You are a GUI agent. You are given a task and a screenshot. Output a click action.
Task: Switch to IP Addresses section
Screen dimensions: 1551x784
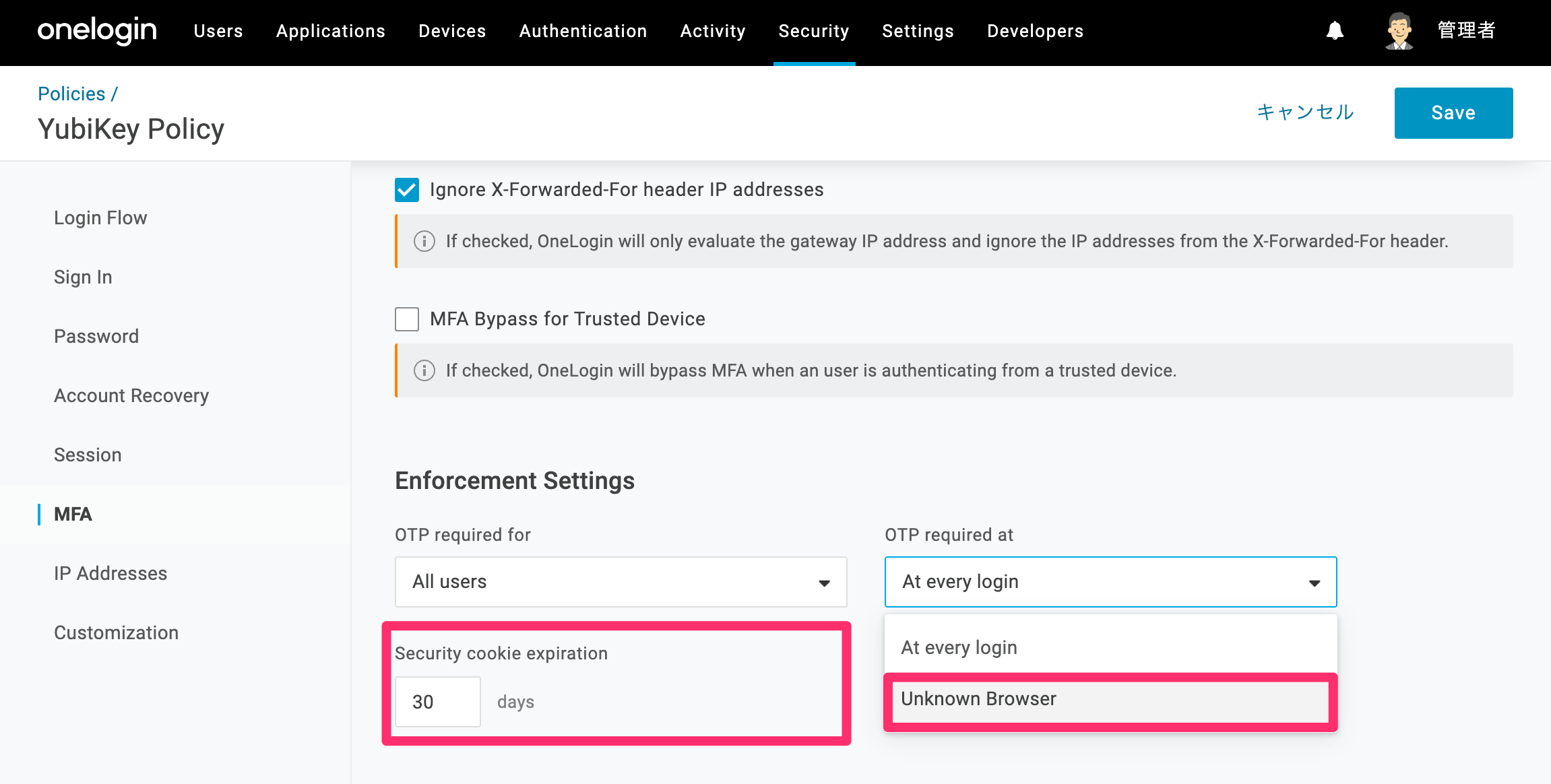tap(110, 573)
